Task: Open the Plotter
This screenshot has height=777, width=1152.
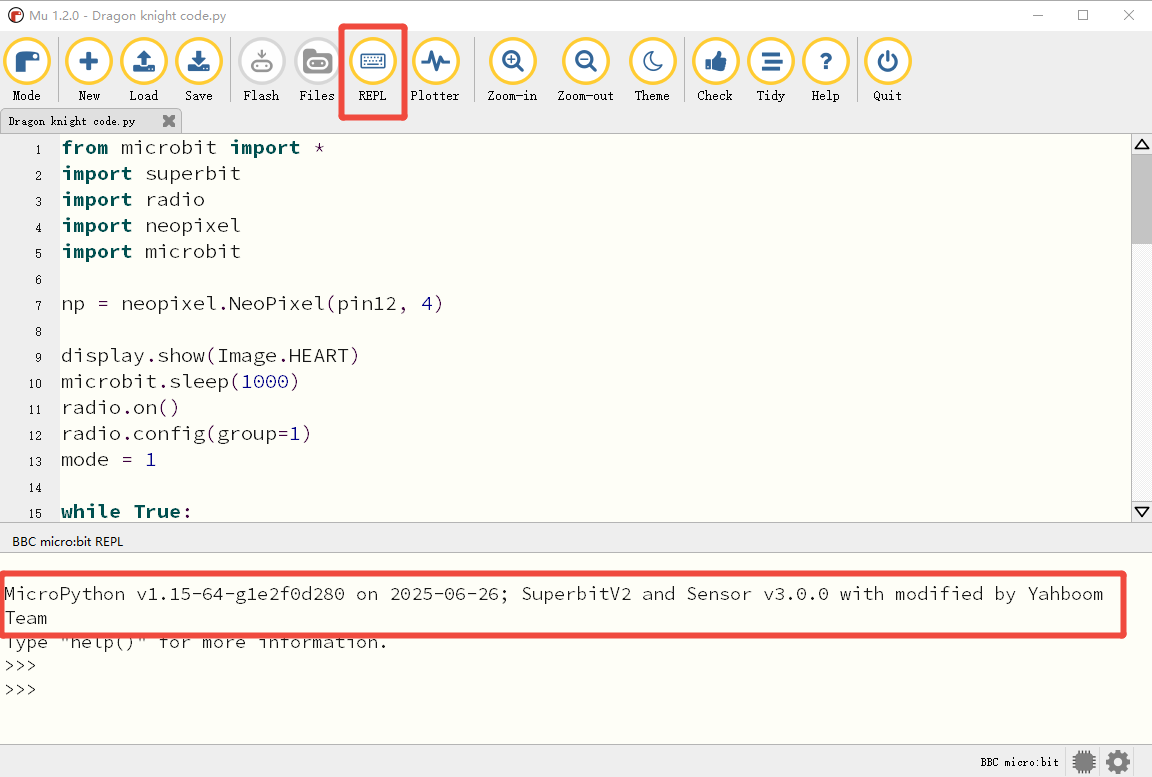Action: pos(435,71)
